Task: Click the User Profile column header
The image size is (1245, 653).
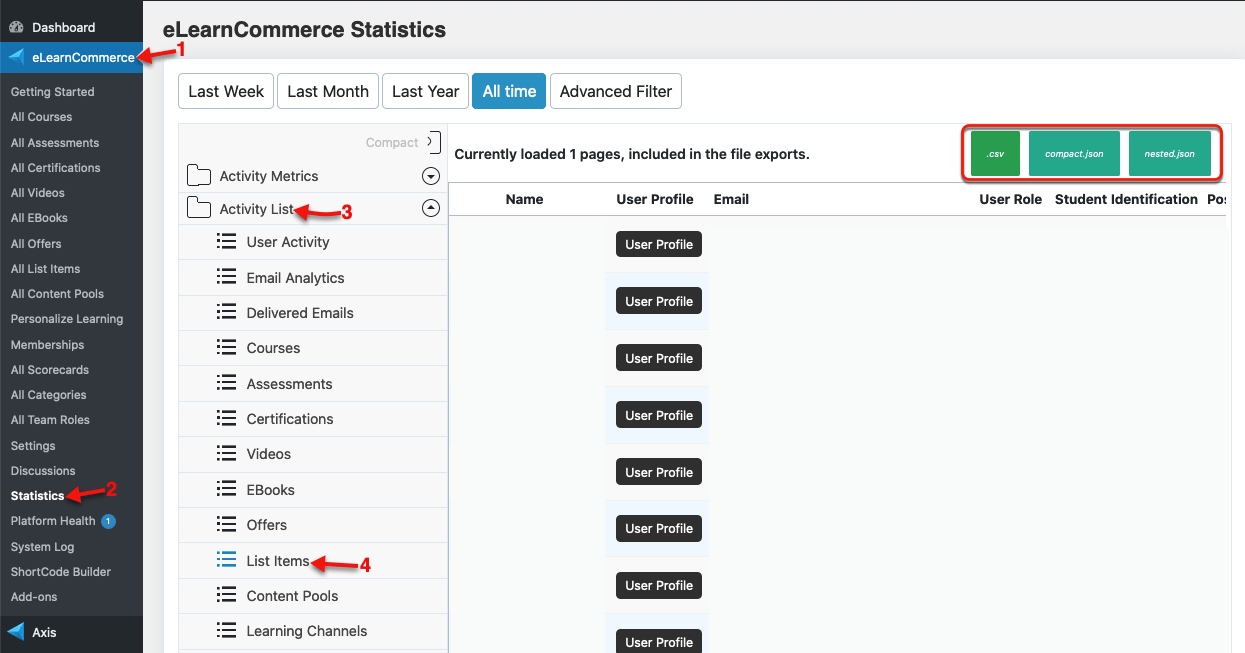Action: [x=655, y=199]
